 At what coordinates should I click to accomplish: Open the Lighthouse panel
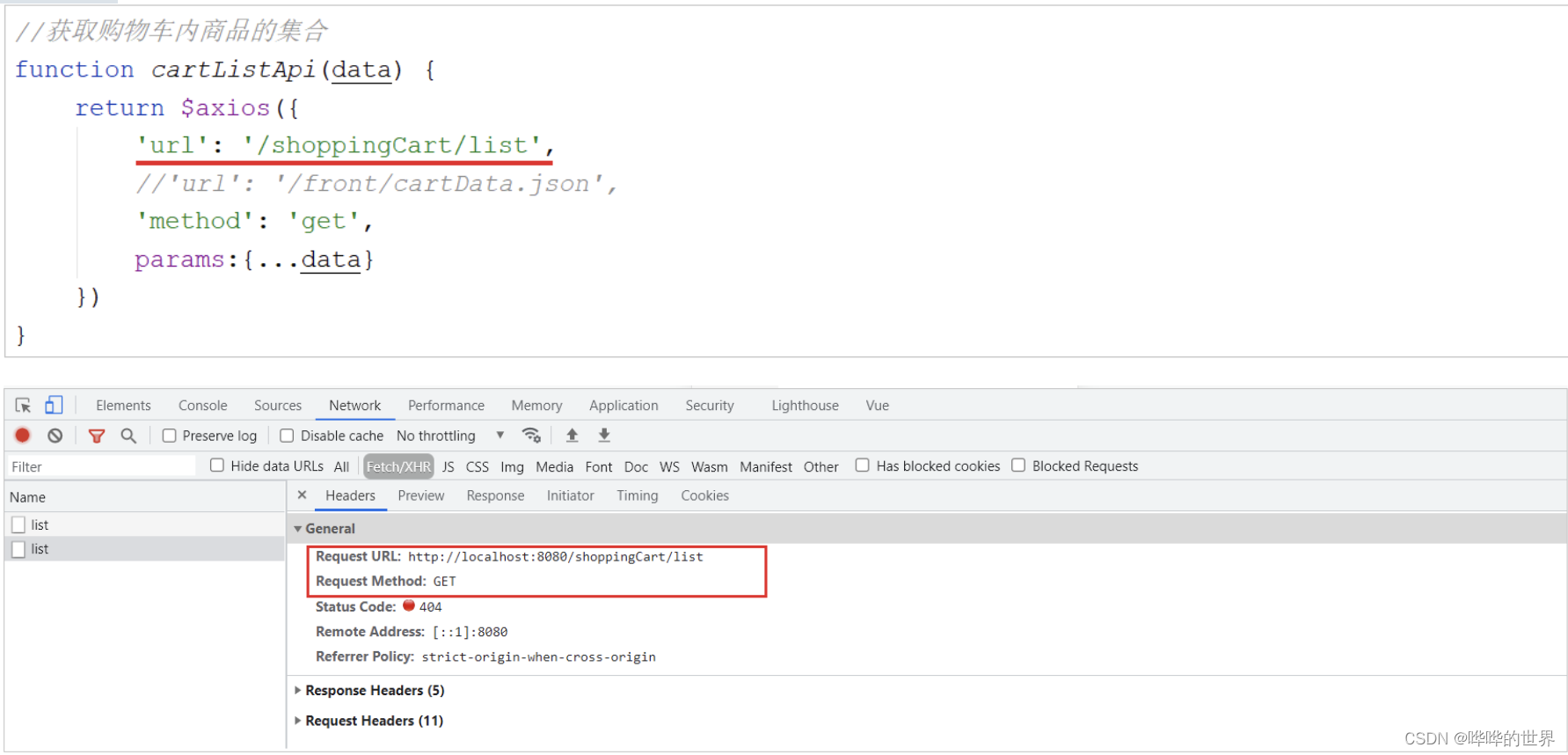pos(805,406)
